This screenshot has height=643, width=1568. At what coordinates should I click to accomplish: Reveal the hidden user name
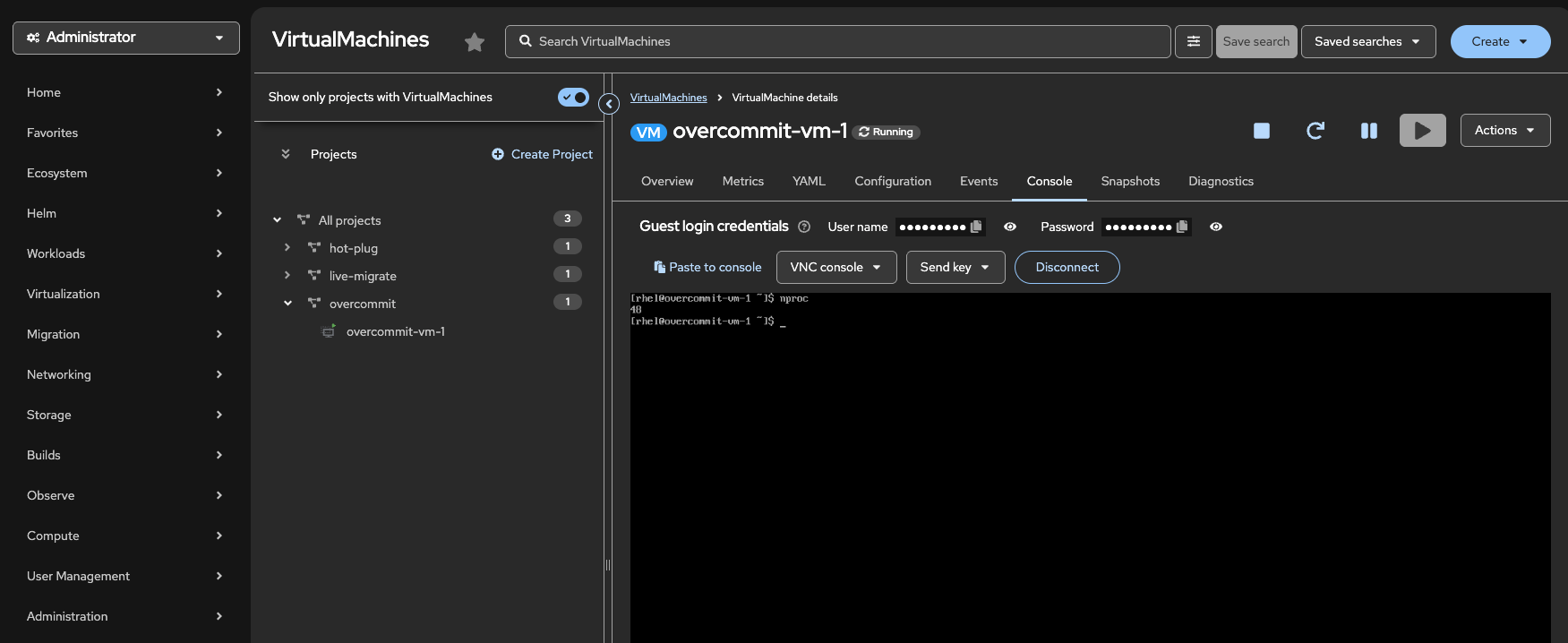[1010, 227]
